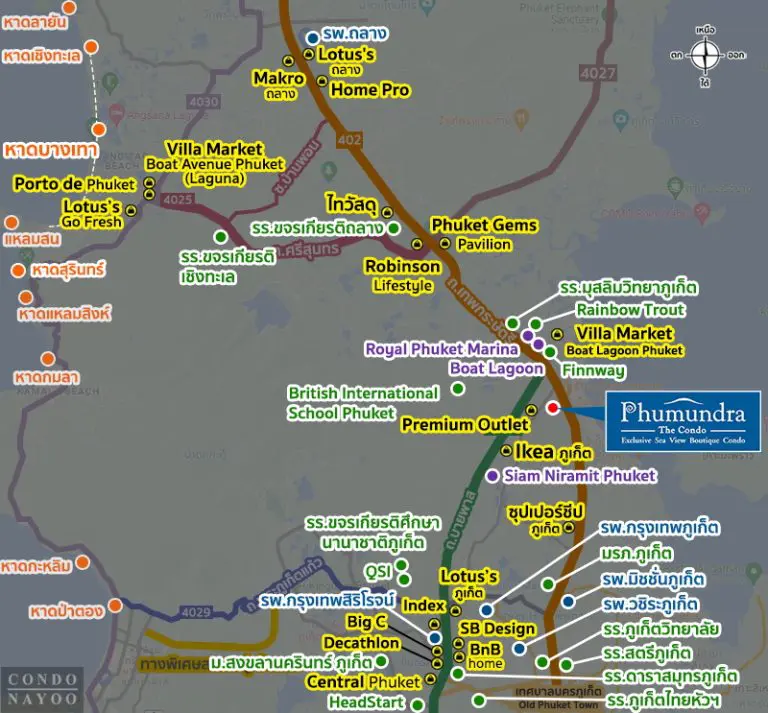Viewport: 768px width, 713px height.
Task: Select the orange marker beside หาดกะหลิม
Action: pyautogui.click(x=82, y=562)
